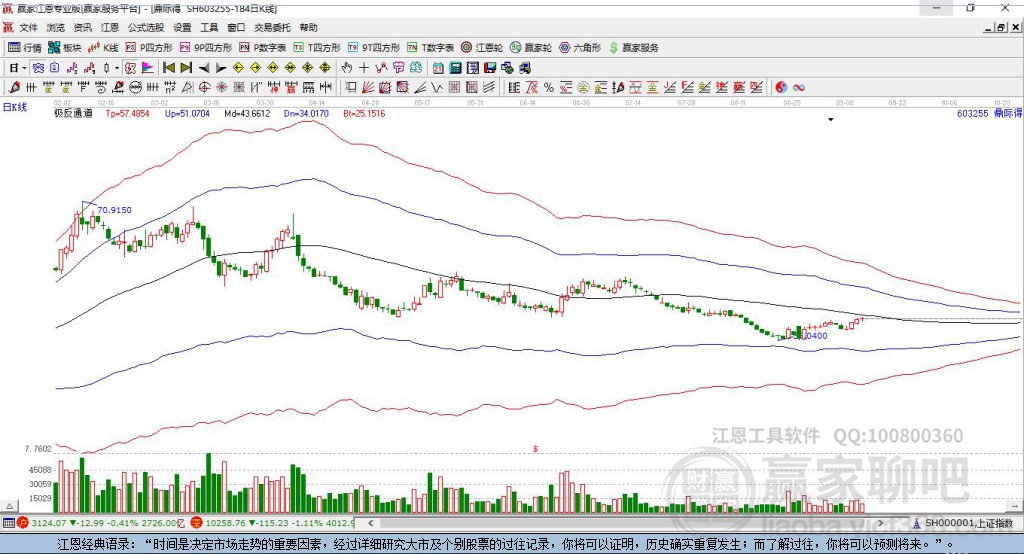The image size is (1024, 554).
Task: Open the T四方形 time square
Action: [317, 48]
